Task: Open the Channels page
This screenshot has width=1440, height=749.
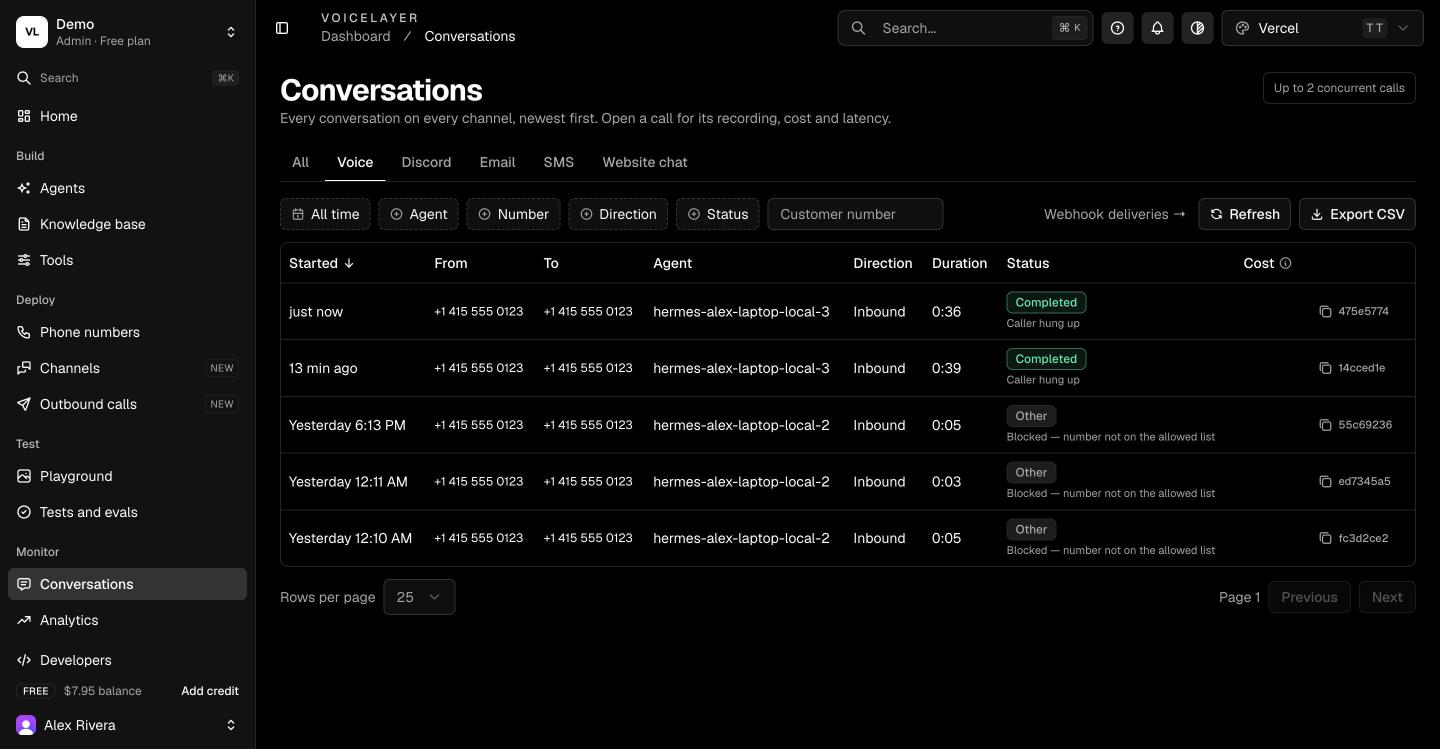Action: (x=127, y=368)
